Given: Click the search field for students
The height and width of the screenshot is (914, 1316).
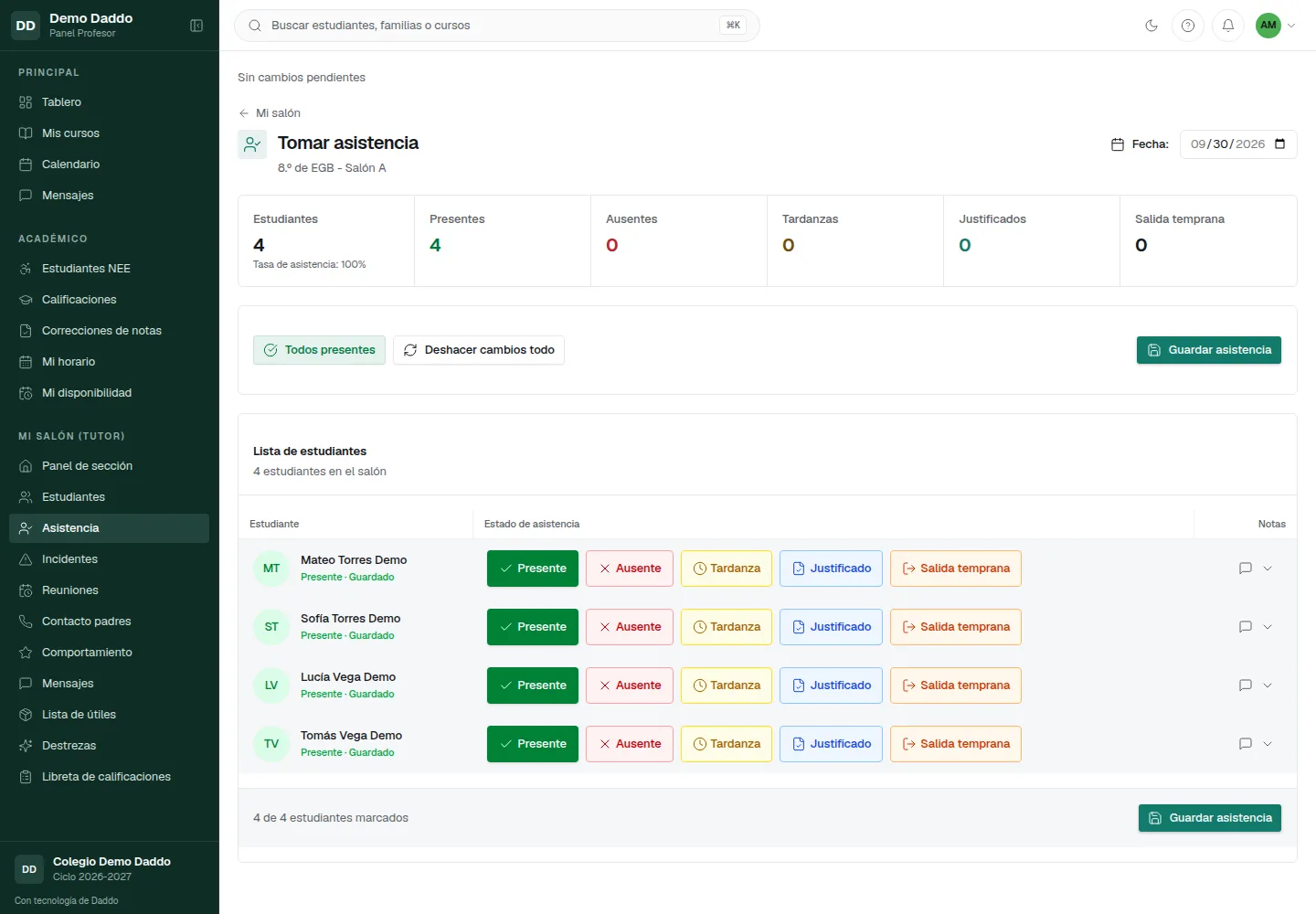Looking at the screenshot, I should 497,26.
